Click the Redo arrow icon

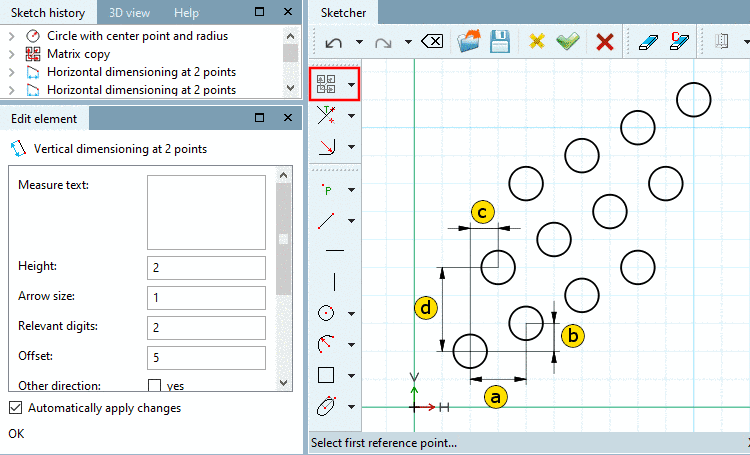click(383, 43)
